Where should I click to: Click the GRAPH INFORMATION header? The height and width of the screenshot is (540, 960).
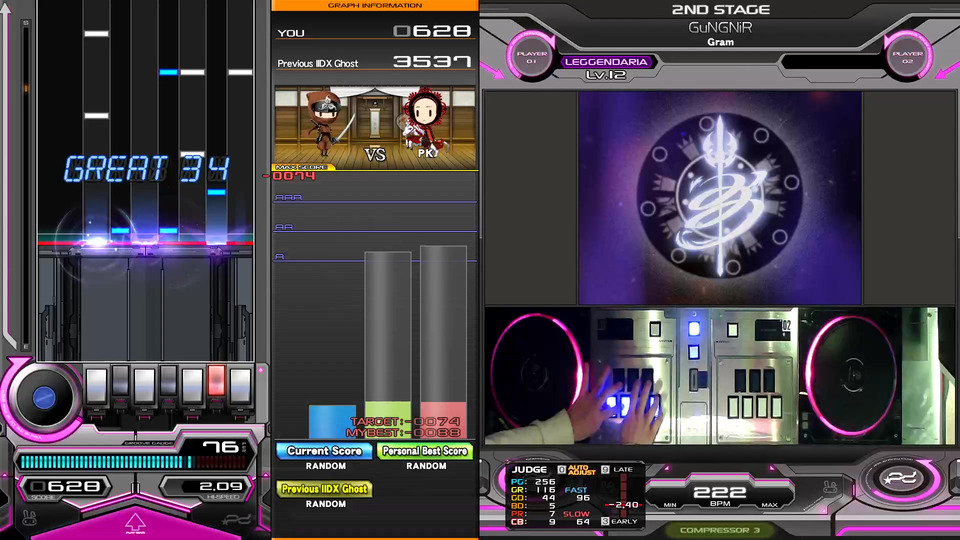tap(375, 6)
